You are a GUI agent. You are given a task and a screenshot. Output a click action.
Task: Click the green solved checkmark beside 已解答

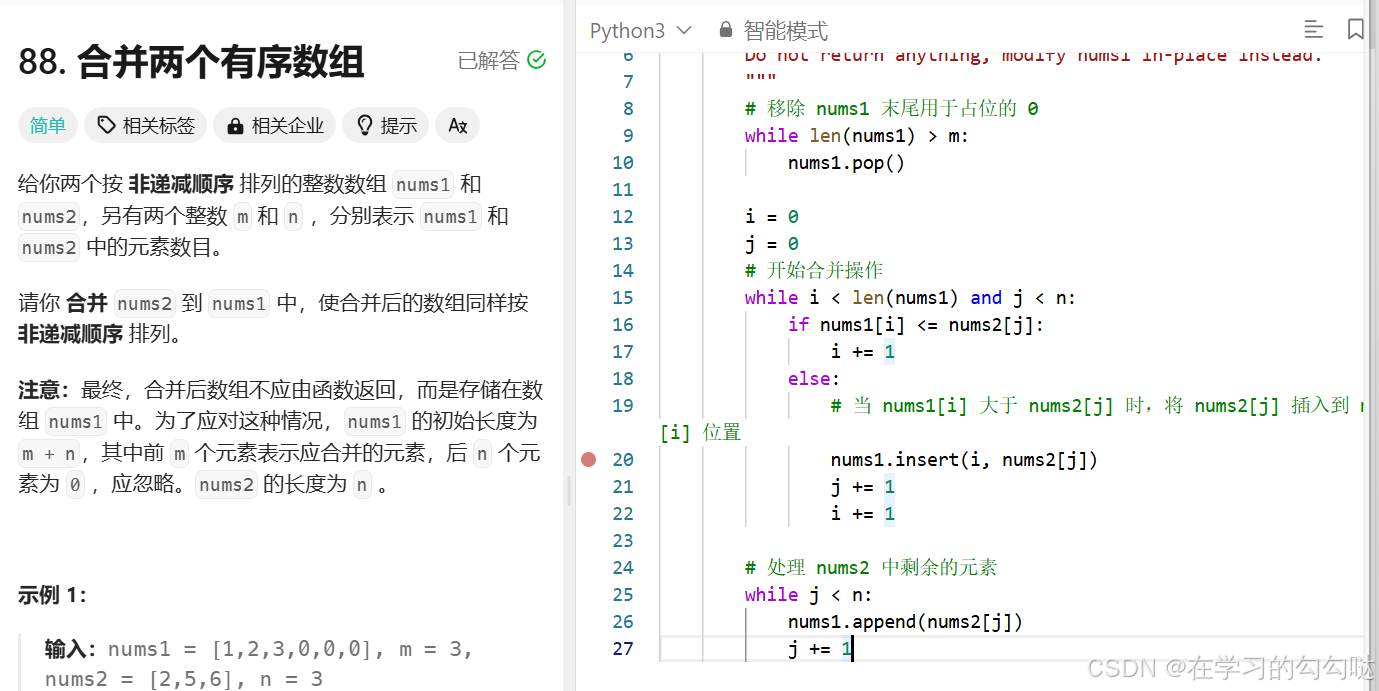536,60
